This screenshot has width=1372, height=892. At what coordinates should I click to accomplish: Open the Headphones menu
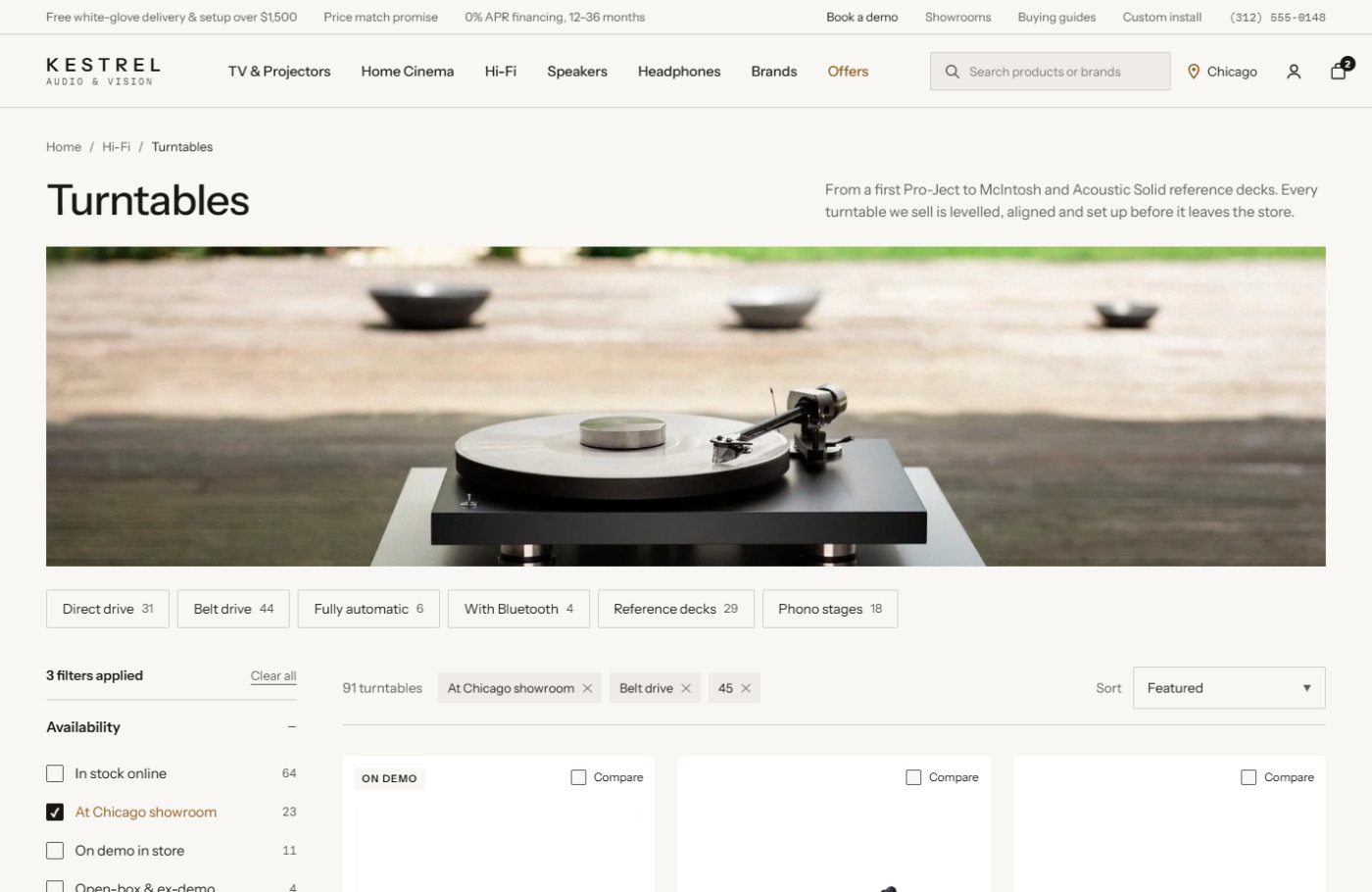tap(679, 72)
